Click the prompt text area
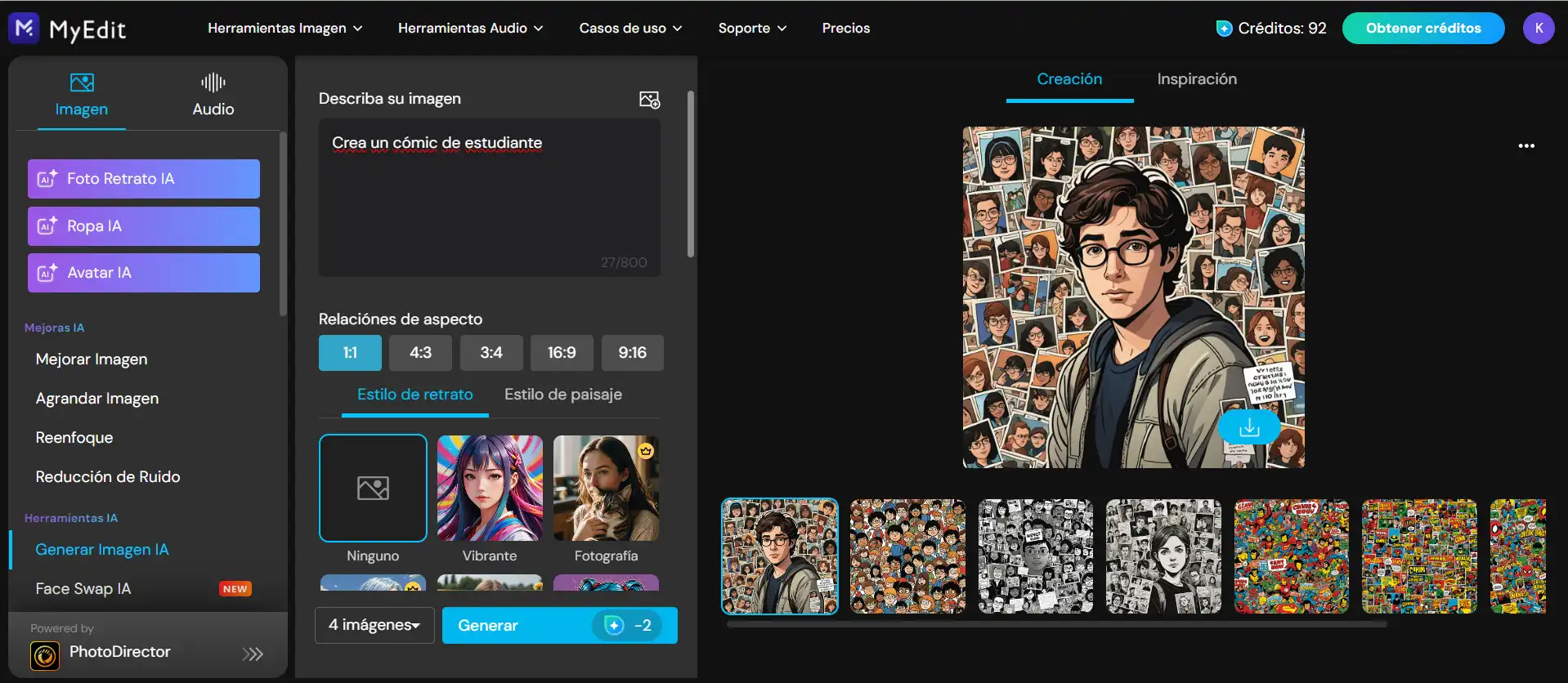Screen dimensions: 1568x683 [x=490, y=198]
